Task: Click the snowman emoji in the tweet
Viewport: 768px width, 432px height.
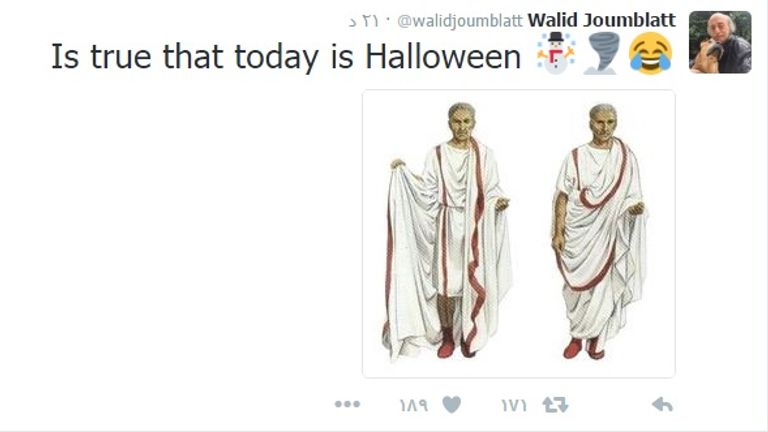Action: [x=555, y=53]
